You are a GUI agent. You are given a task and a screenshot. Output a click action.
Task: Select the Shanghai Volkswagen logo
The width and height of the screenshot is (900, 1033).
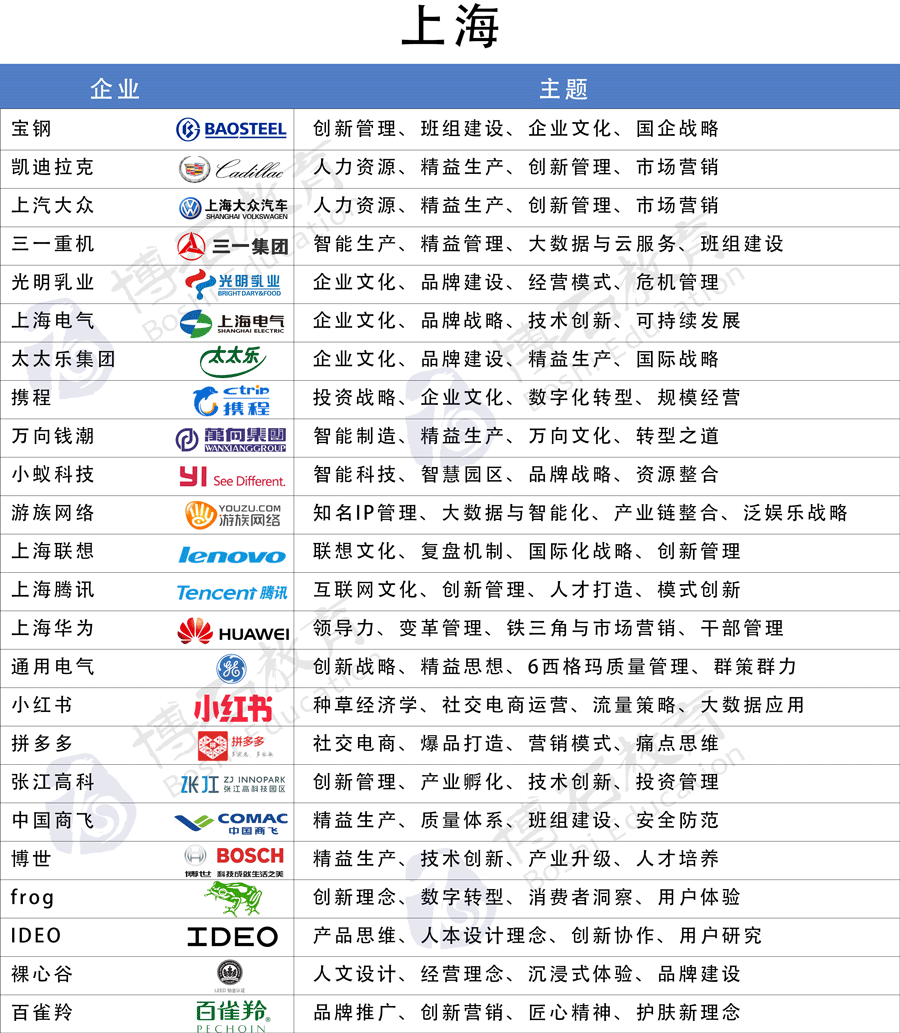pos(232,207)
